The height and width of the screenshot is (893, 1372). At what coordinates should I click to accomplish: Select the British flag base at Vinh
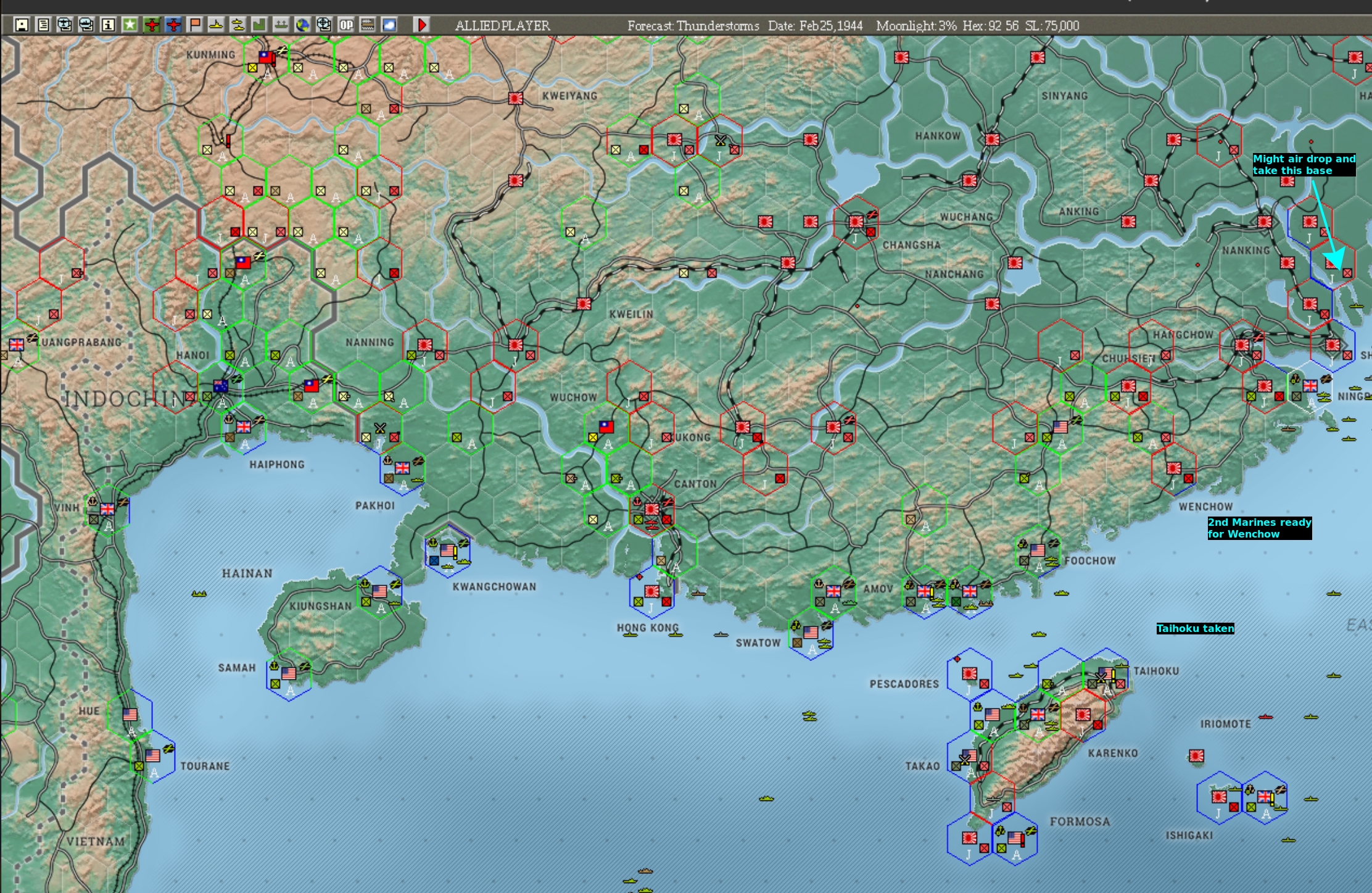click(x=107, y=509)
